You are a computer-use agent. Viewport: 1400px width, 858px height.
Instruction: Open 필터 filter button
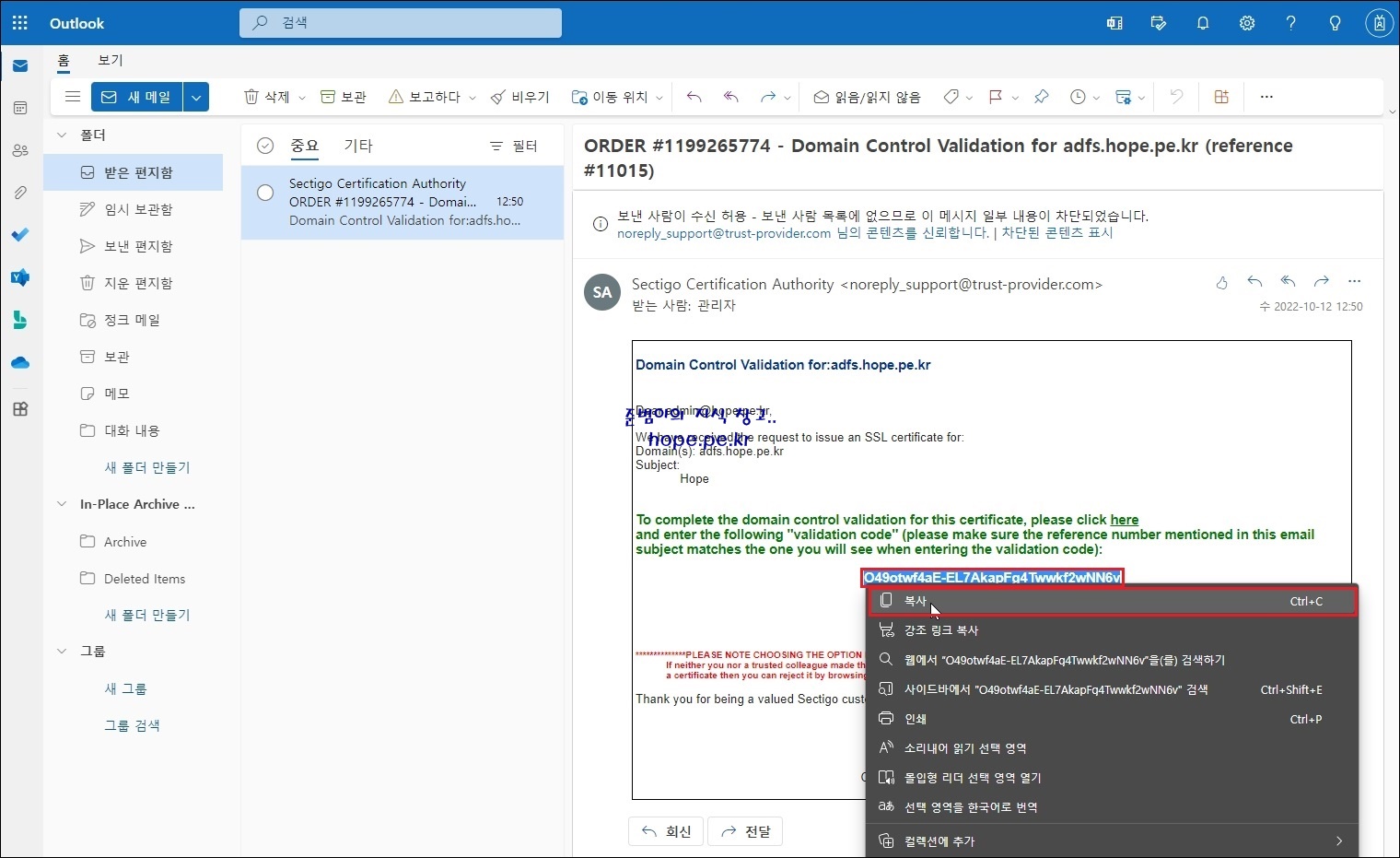click(x=514, y=146)
